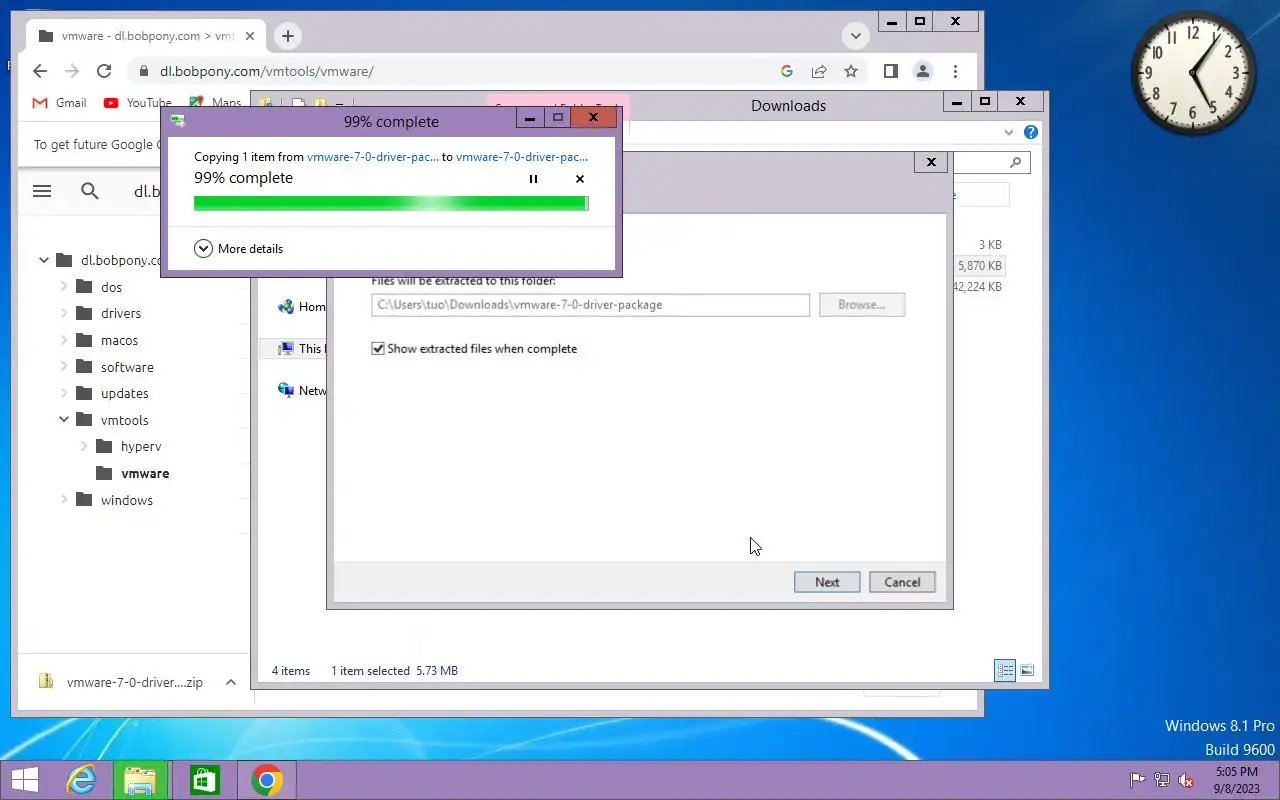
Task: Close the vmware Chrome tab
Action: (x=250, y=36)
